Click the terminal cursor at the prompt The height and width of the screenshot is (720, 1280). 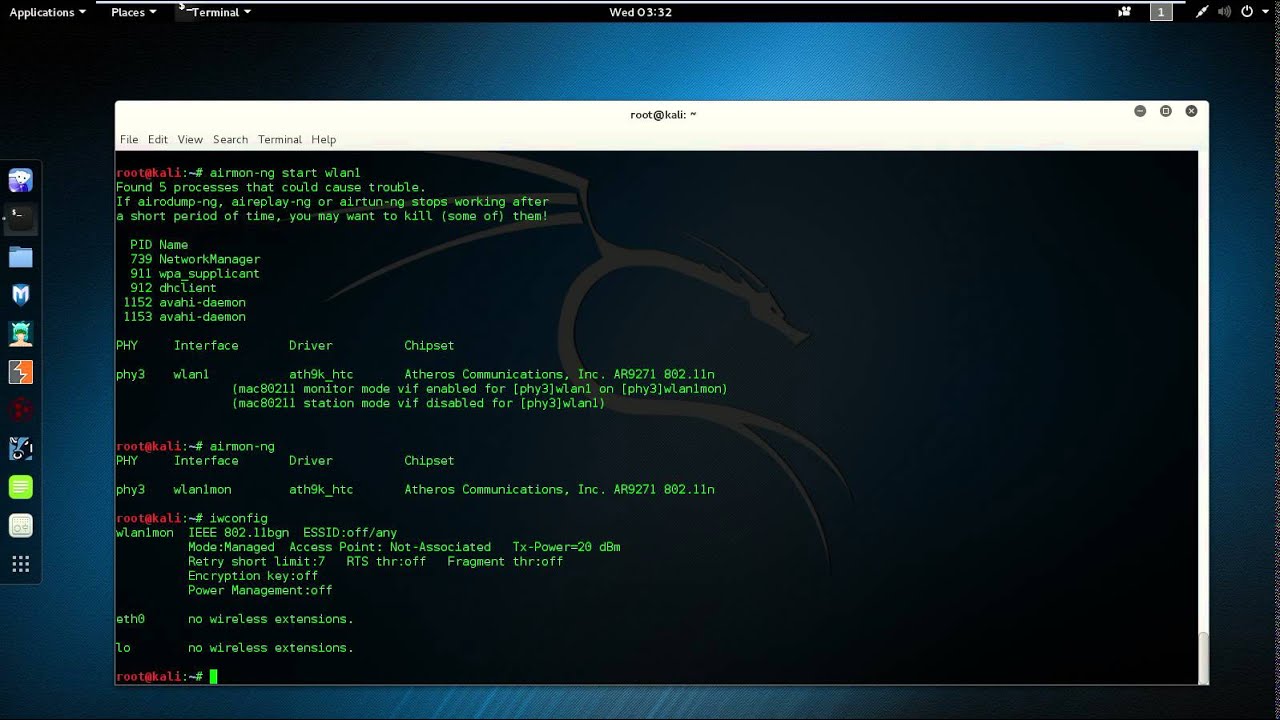(213, 677)
